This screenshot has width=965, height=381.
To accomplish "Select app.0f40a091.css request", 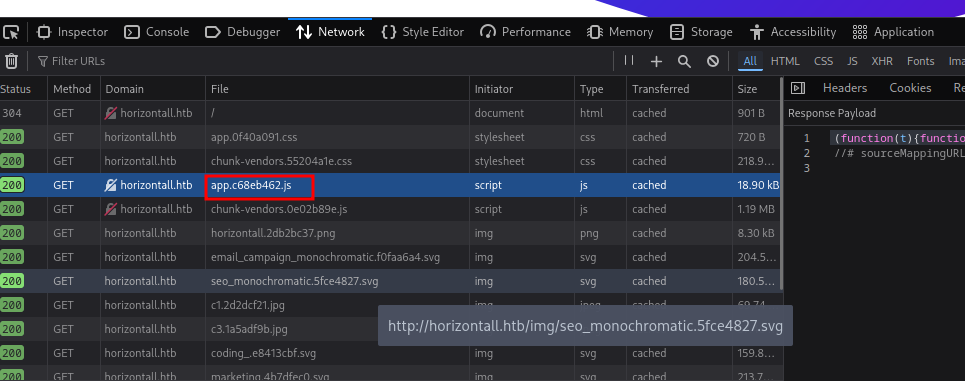I will click(x=390, y=137).
